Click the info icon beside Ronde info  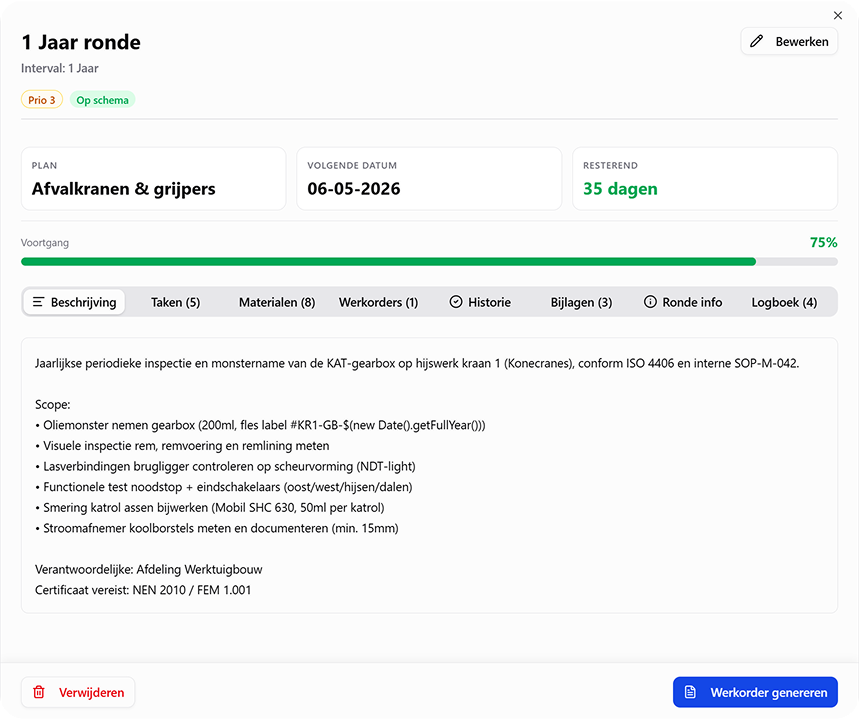650,302
